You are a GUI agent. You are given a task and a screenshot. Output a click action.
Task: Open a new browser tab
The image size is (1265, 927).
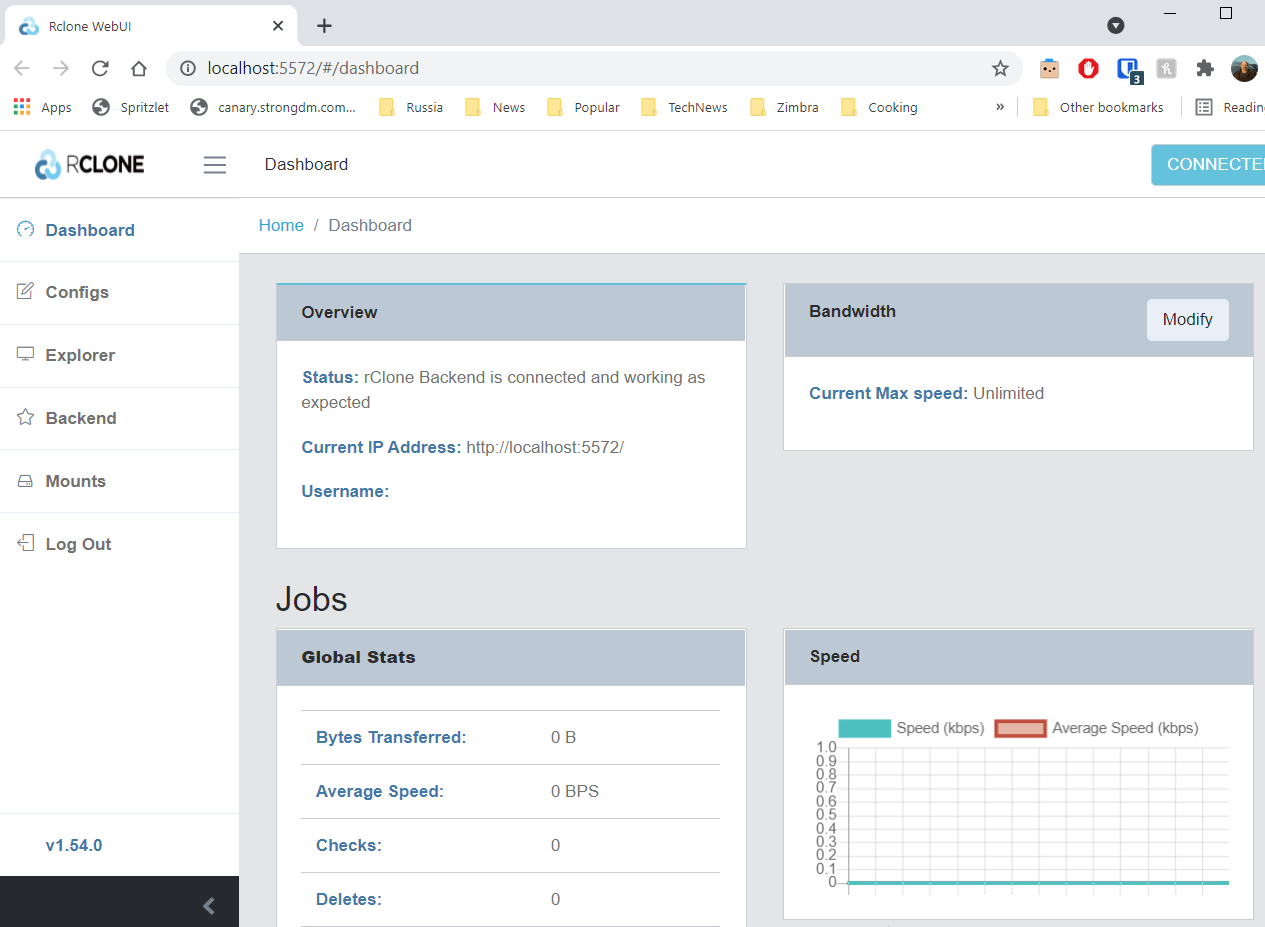[324, 26]
